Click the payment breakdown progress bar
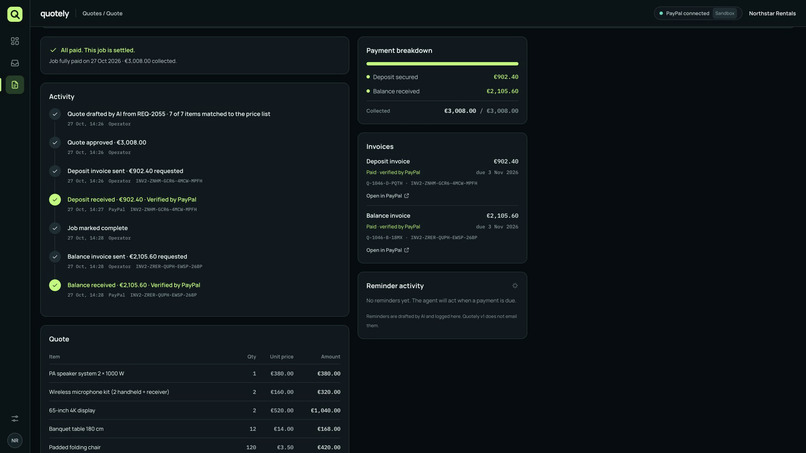The image size is (806, 453). [x=442, y=64]
